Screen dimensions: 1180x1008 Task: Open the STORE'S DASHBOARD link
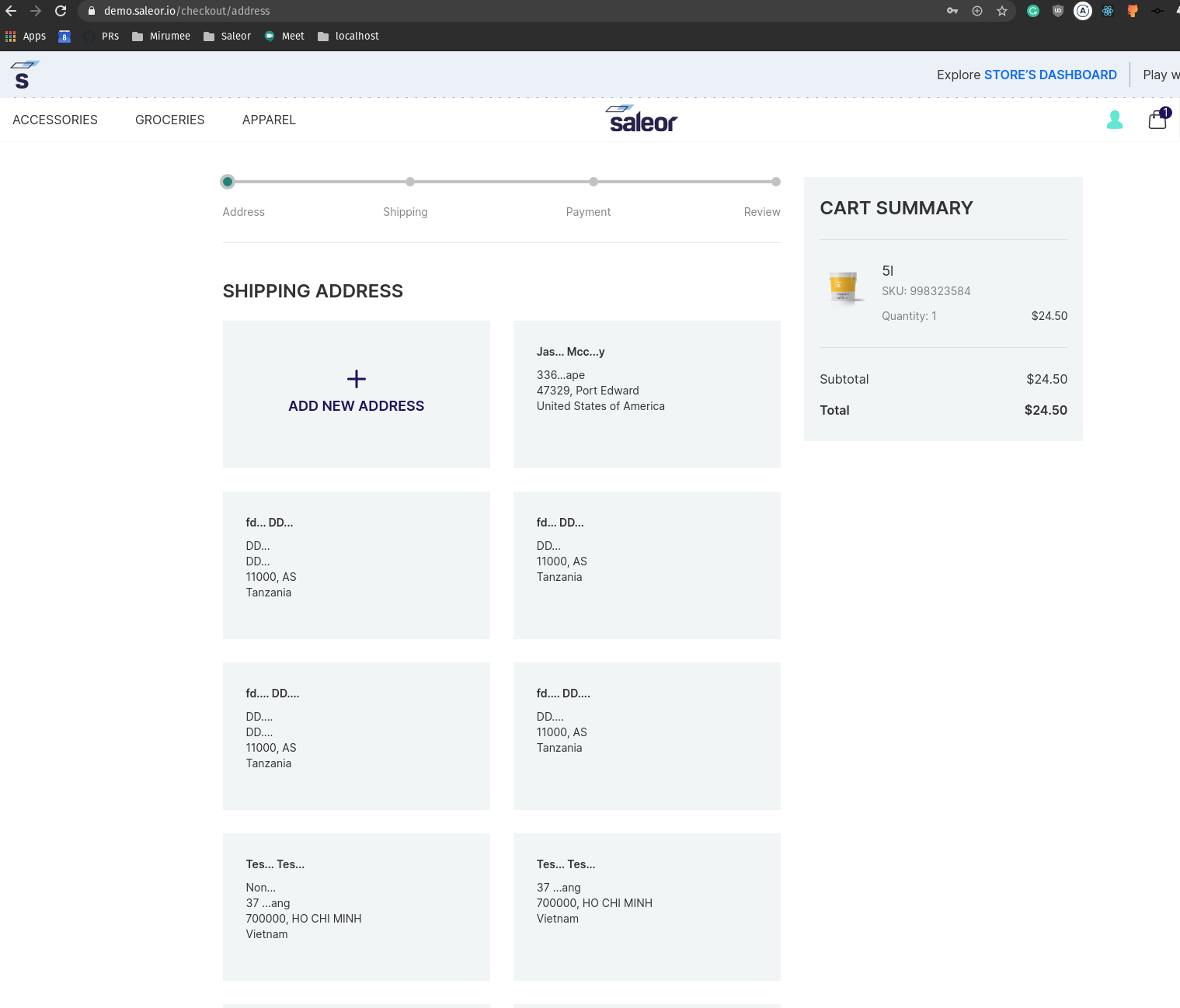1050,75
